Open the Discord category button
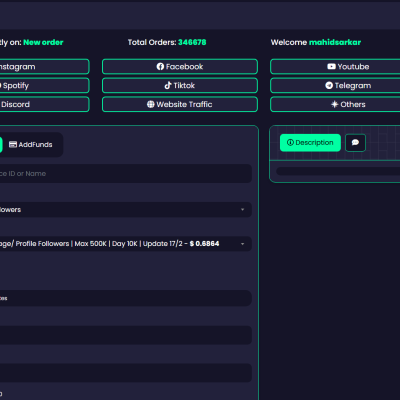This screenshot has width=400, height=400. [45, 104]
